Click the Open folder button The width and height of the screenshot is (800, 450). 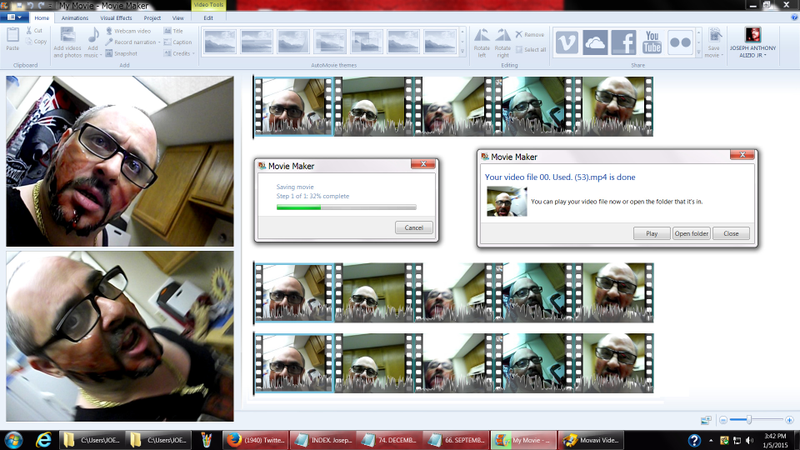tap(691, 233)
